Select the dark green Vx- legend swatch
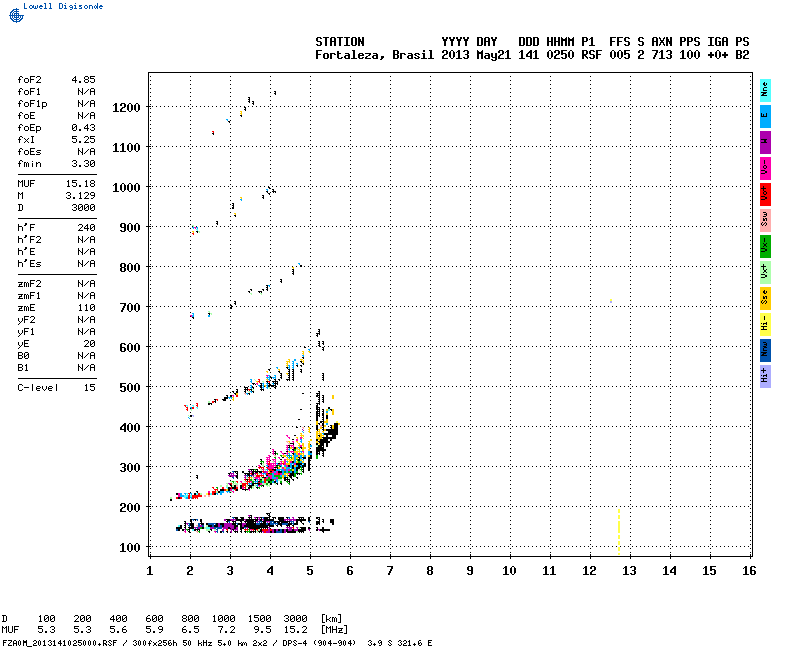The height and width of the screenshot is (650, 800). click(x=765, y=246)
